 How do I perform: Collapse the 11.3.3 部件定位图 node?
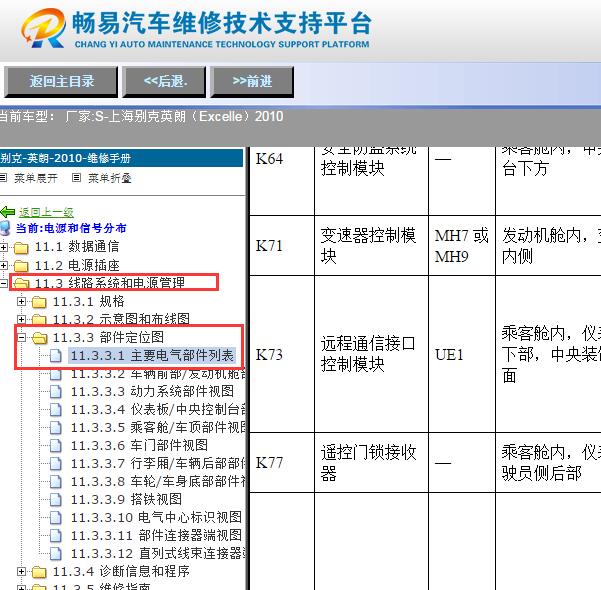pos(21,337)
